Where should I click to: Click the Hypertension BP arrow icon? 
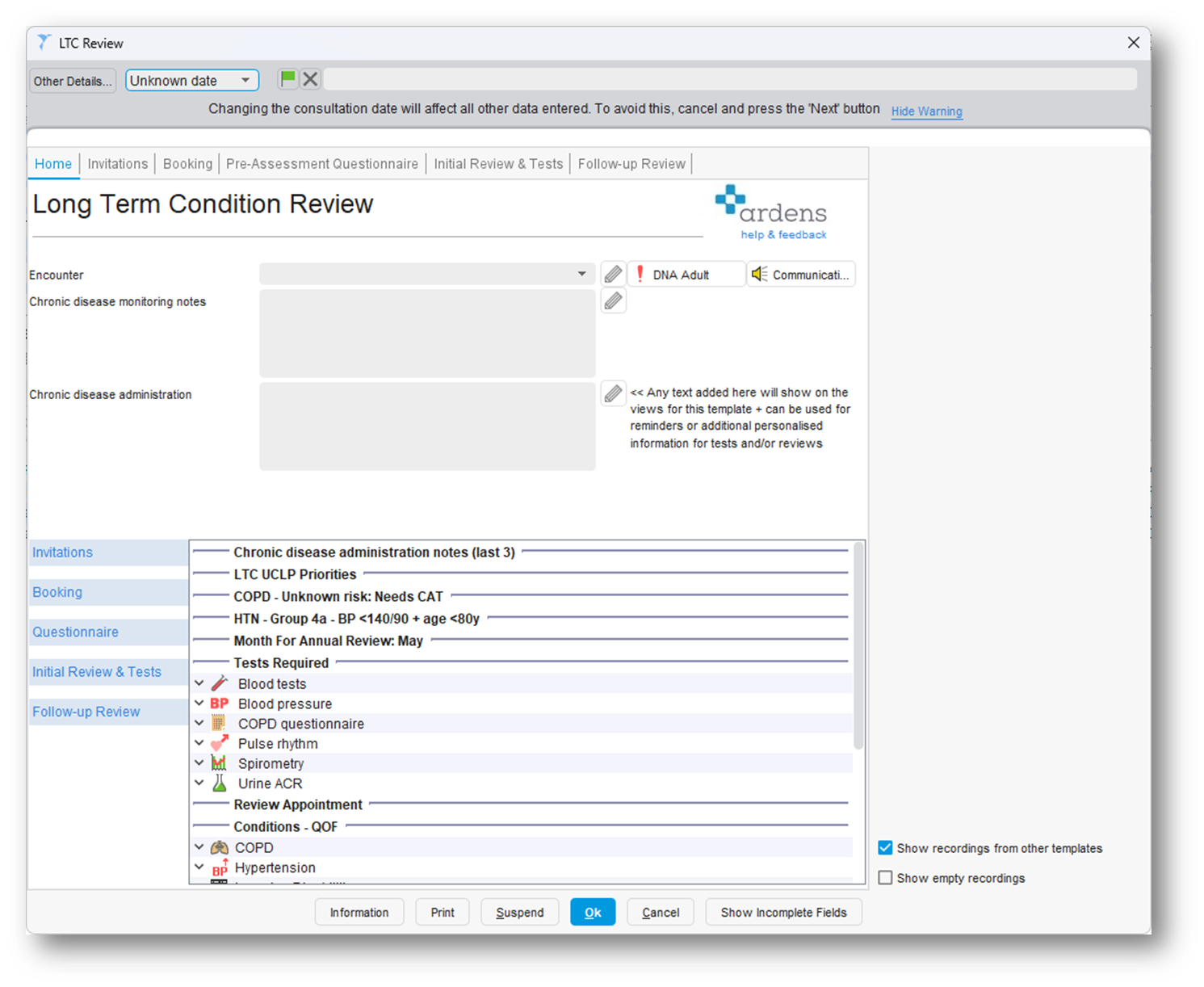click(x=219, y=867)
